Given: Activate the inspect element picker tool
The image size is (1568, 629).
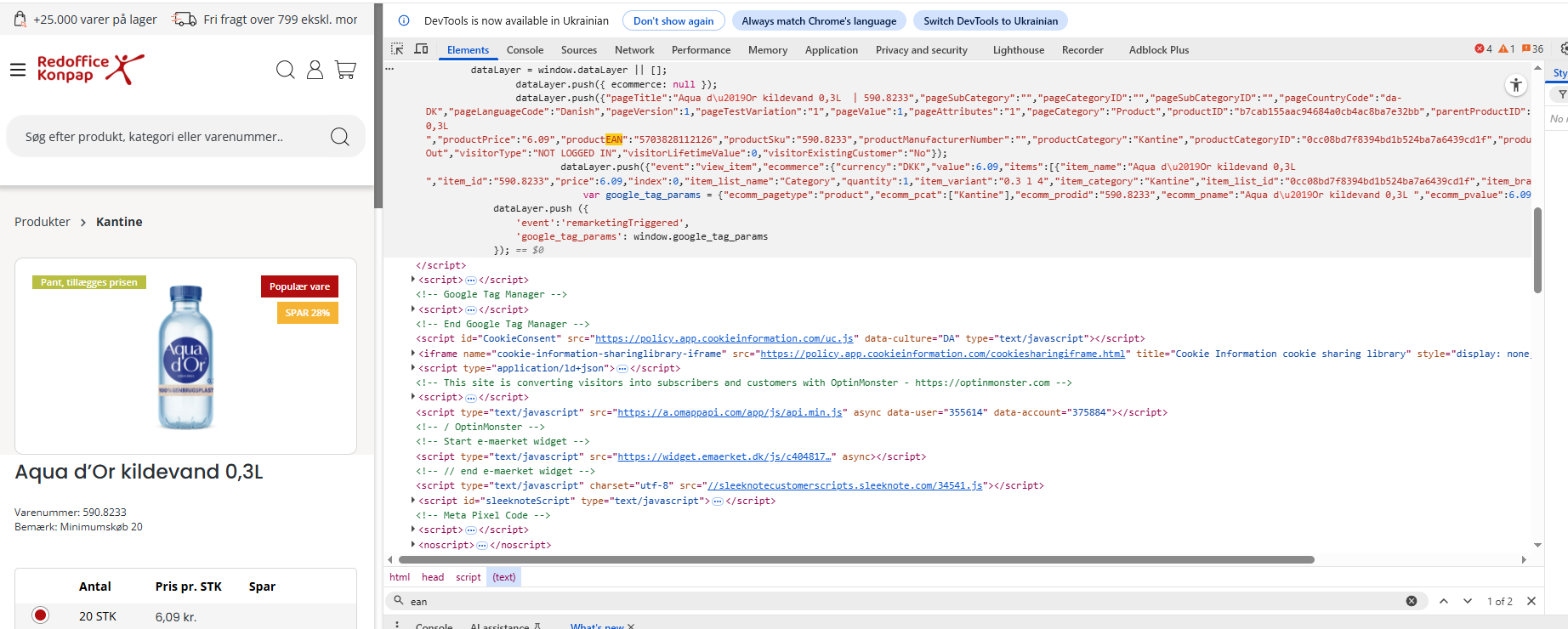Looking at the screenshot, I should point(397,49).
